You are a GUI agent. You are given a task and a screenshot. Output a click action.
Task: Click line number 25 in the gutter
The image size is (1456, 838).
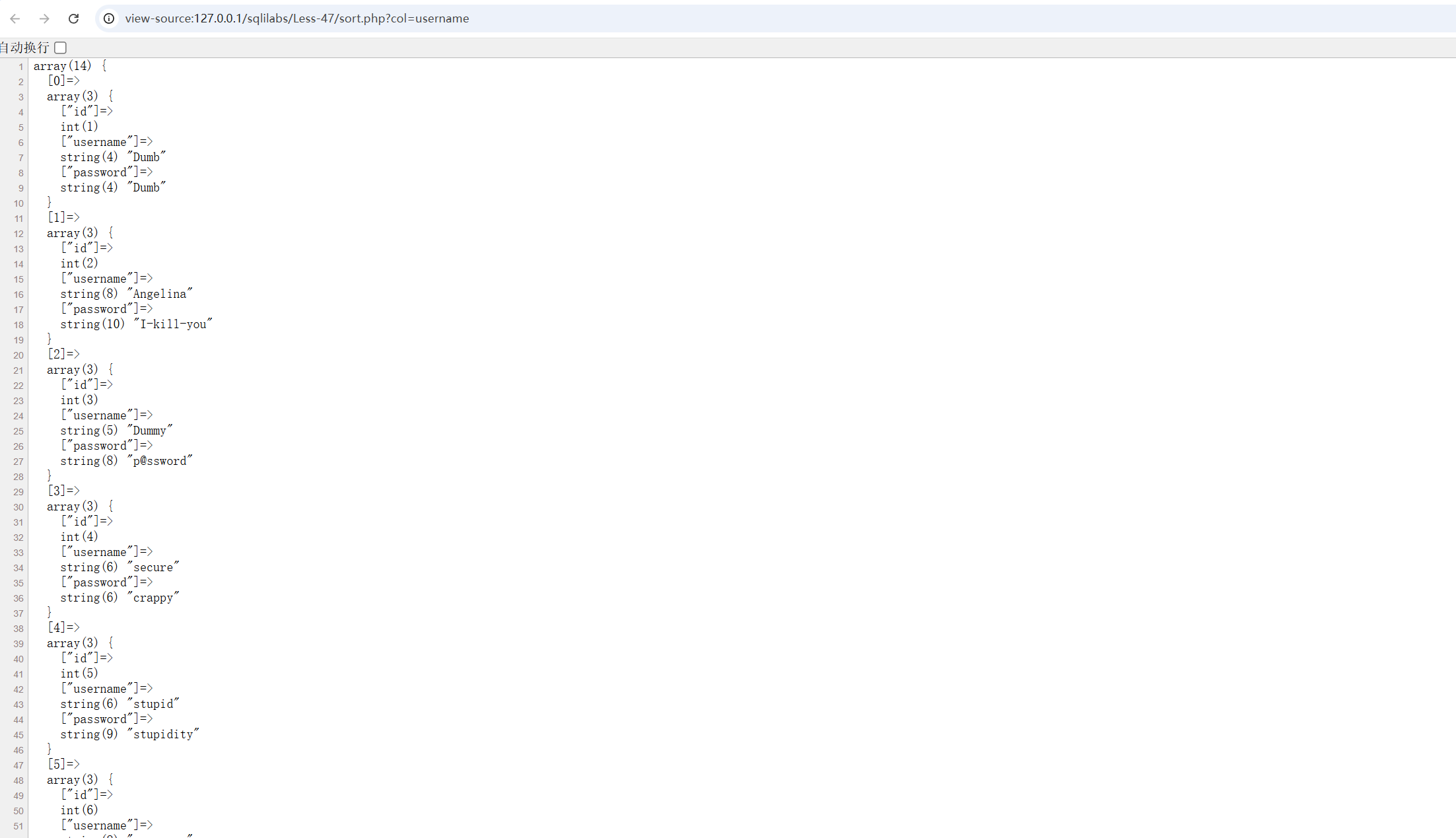(x=18, y=431)
